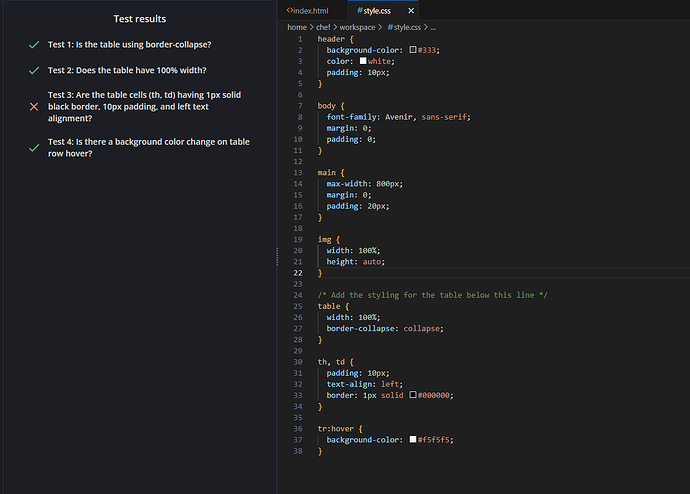Open the chef breadcrumb segment
The image size is (690, 494).
(x=323, y=27)
